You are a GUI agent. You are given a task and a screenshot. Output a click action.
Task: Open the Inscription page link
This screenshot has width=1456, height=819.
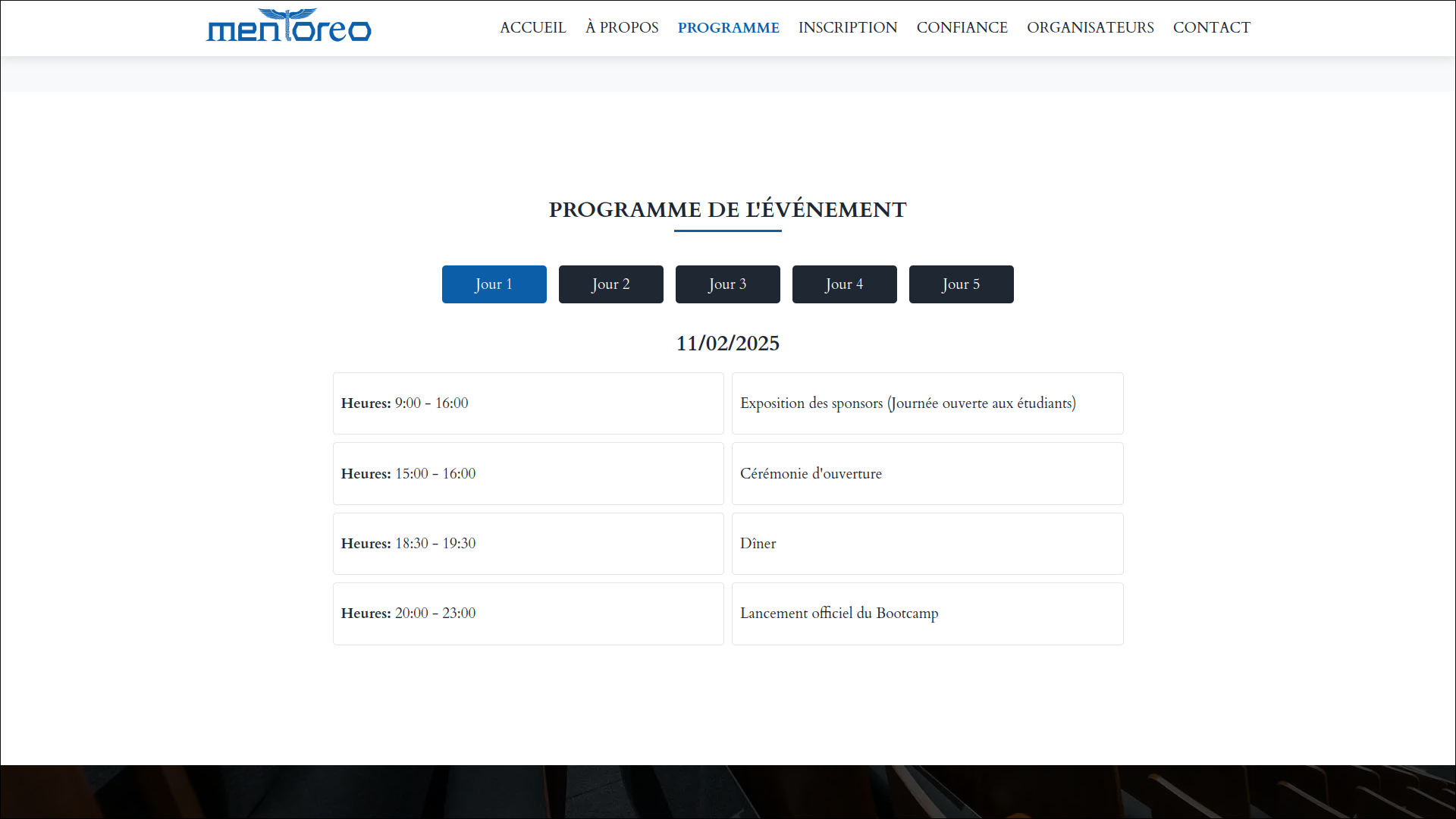(x=847, y=27)
